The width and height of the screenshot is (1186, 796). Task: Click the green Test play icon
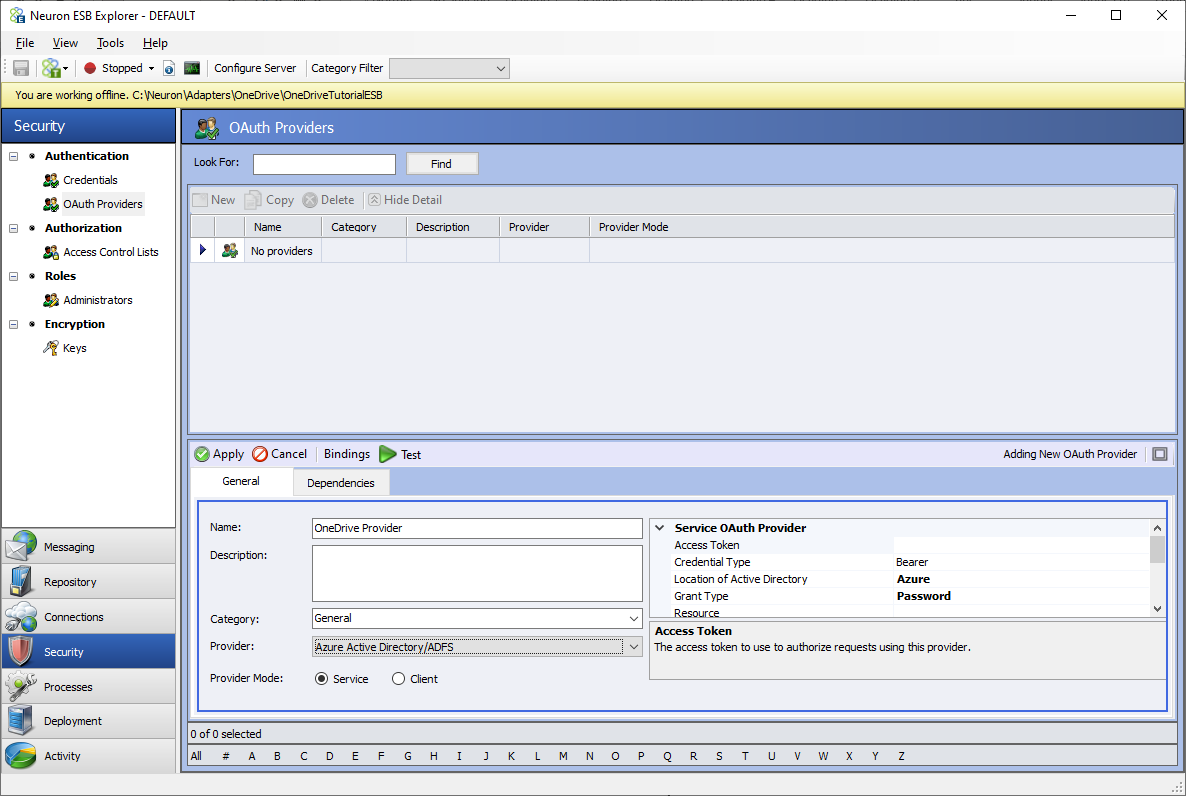[387, 454]
